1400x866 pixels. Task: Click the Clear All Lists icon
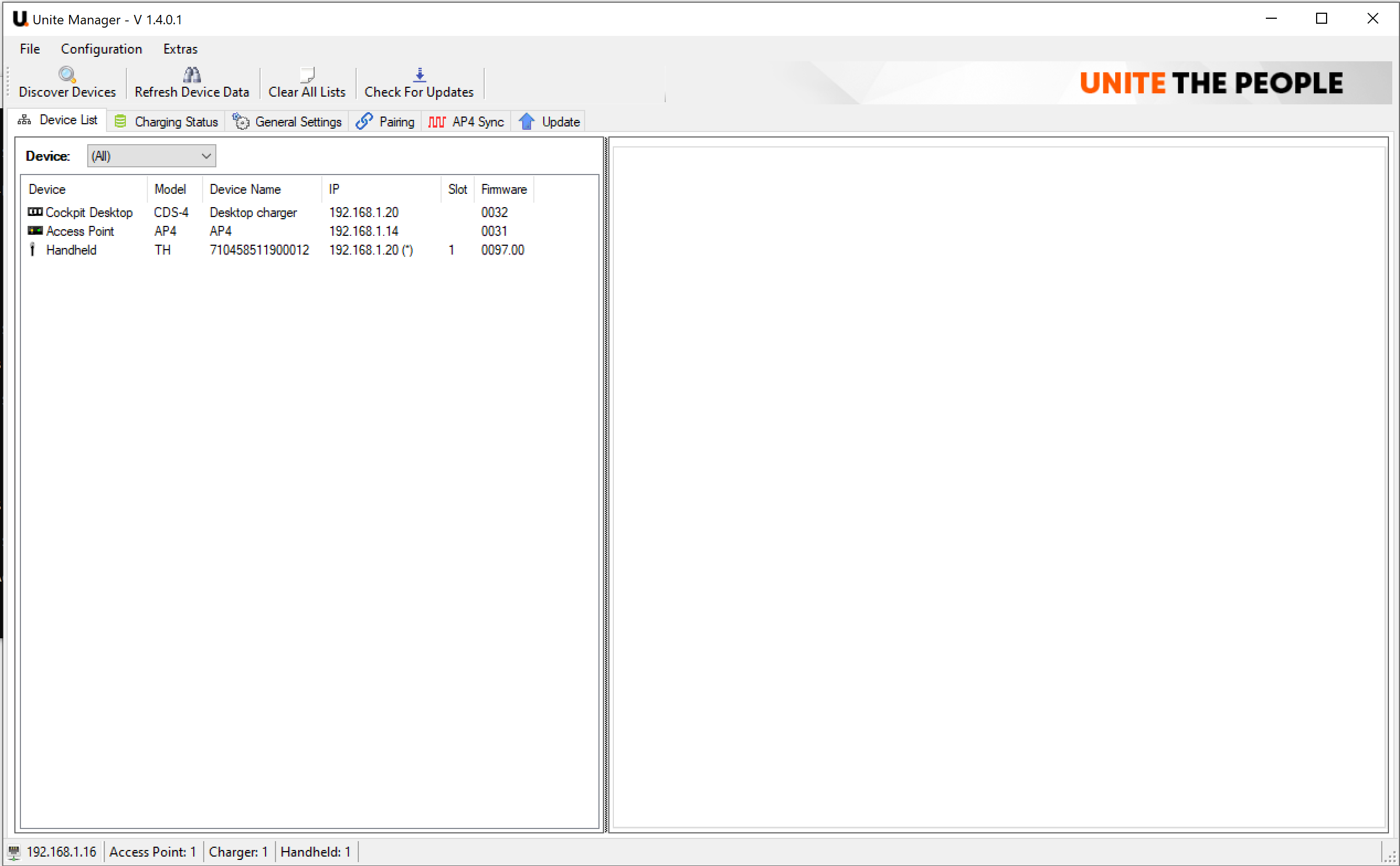tap(307, 75)
